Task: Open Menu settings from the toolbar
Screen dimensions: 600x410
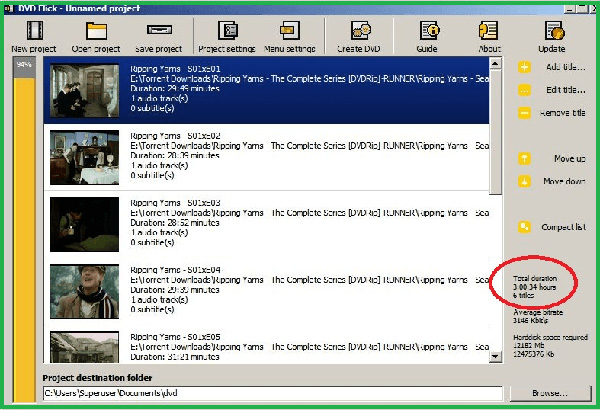Action: pyautogui.click(x=290, y=30)
